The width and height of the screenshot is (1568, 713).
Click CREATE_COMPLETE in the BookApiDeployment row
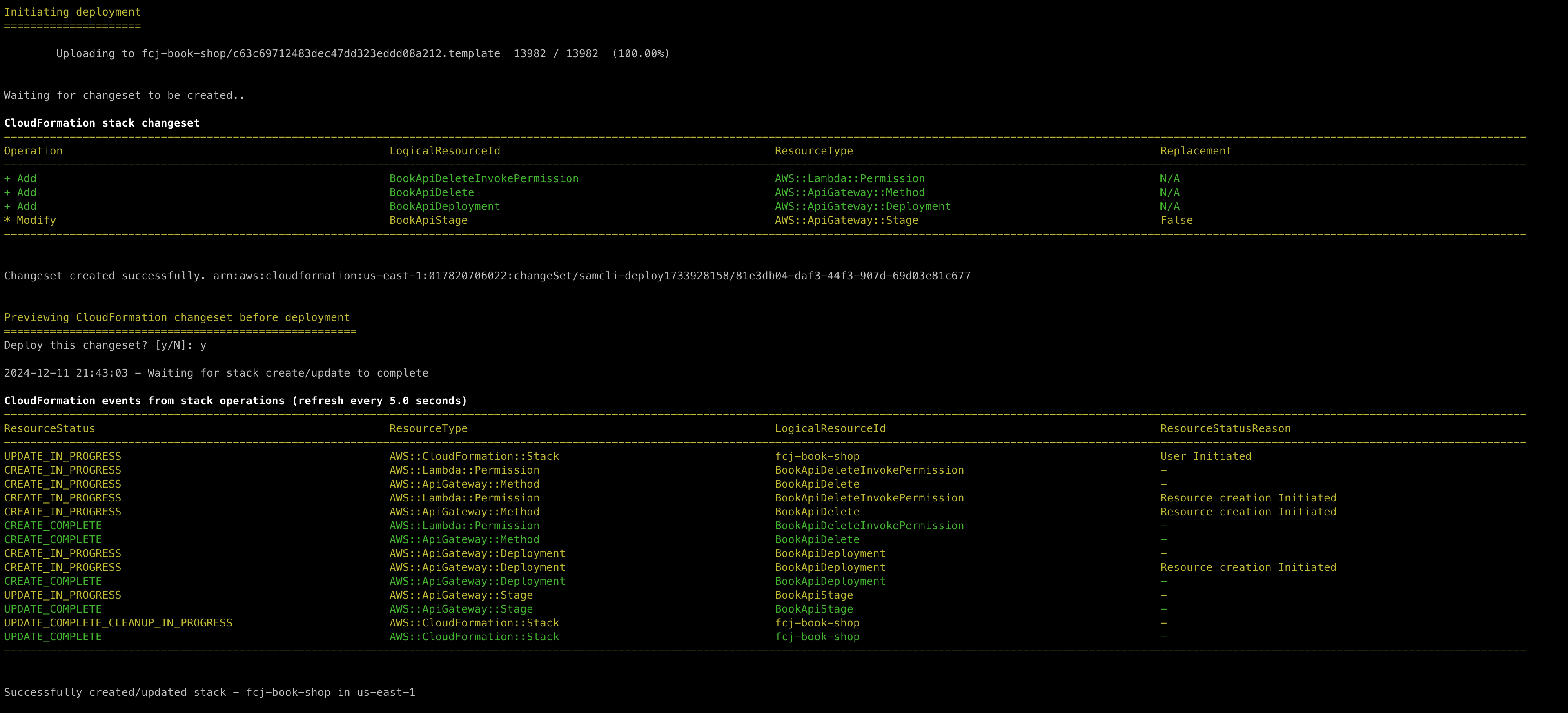click(x=53, y=582)
